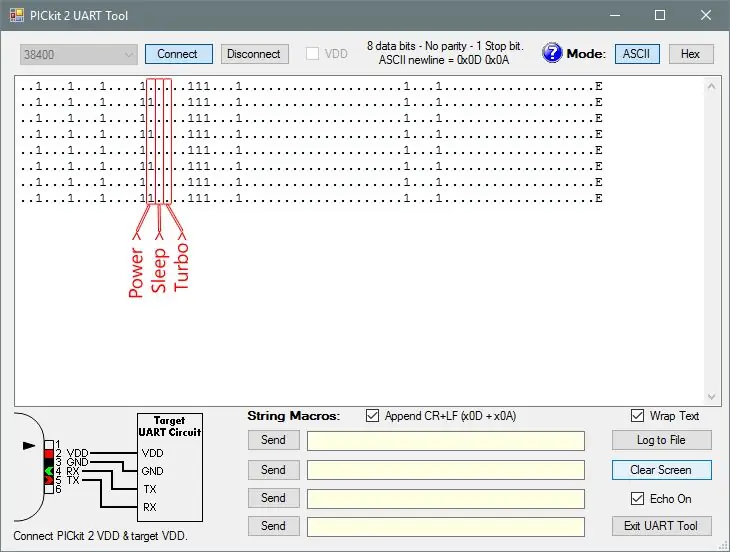
Task: Maximize the PICkit 2 UART Tool window
Action: 660,15
